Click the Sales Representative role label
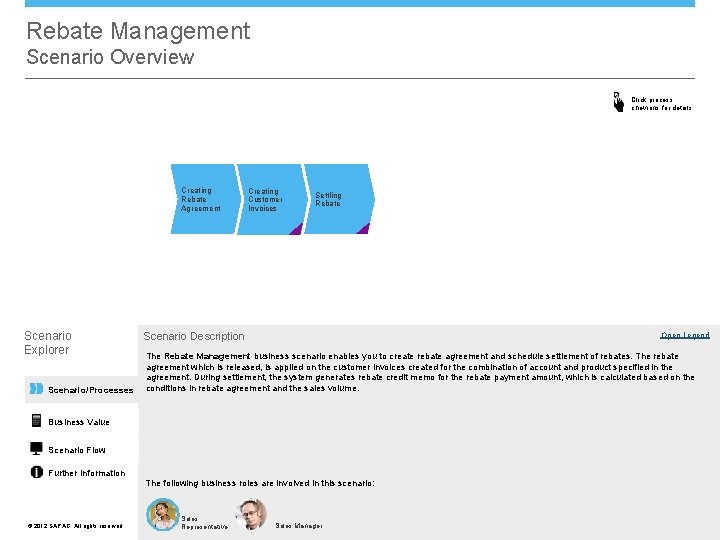 tap(204, 523)
